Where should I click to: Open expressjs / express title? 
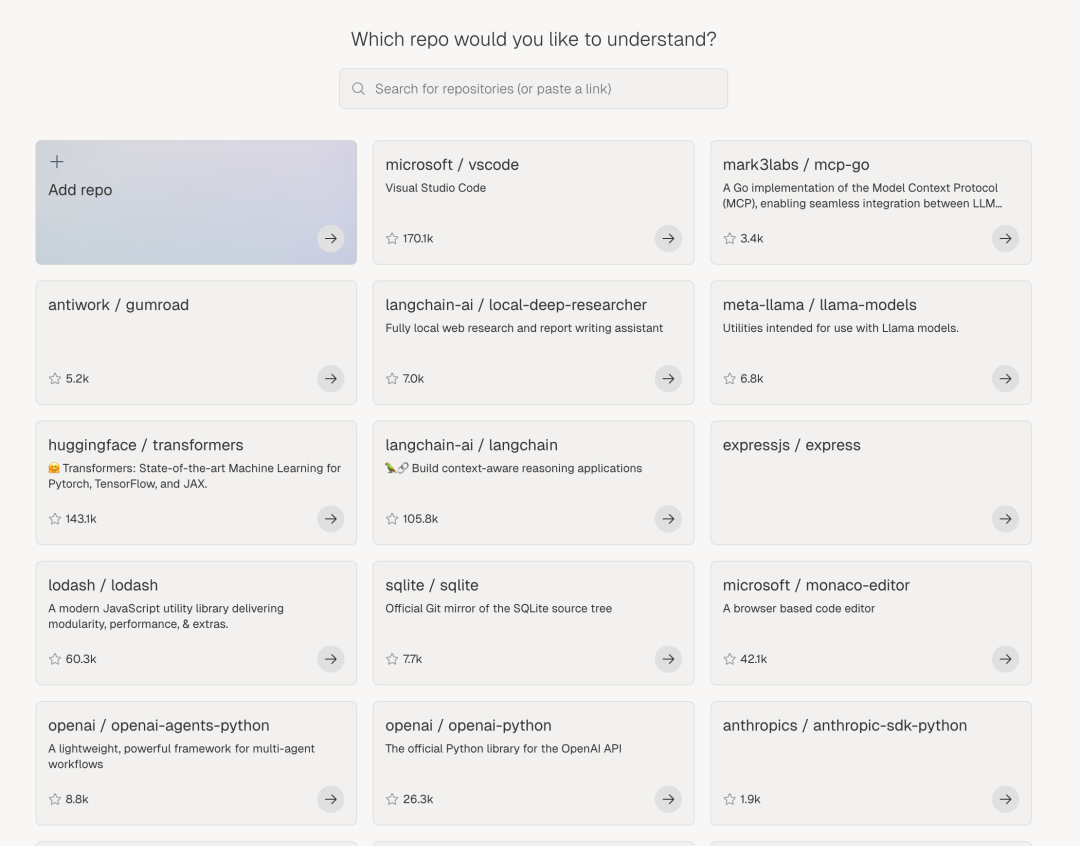click(x=791, y=445)
